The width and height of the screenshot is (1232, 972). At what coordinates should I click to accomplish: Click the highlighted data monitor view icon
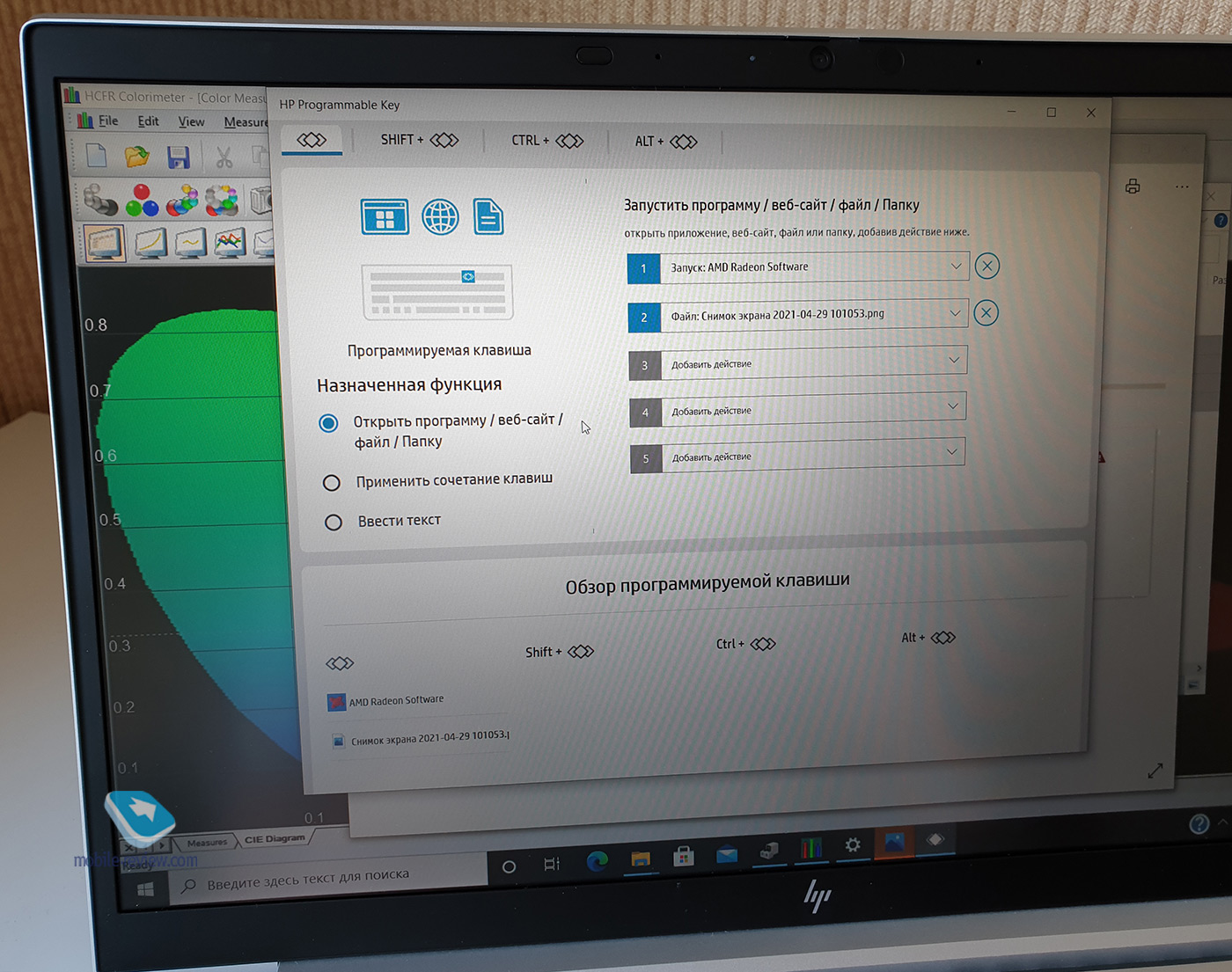[x=105, y=243]
